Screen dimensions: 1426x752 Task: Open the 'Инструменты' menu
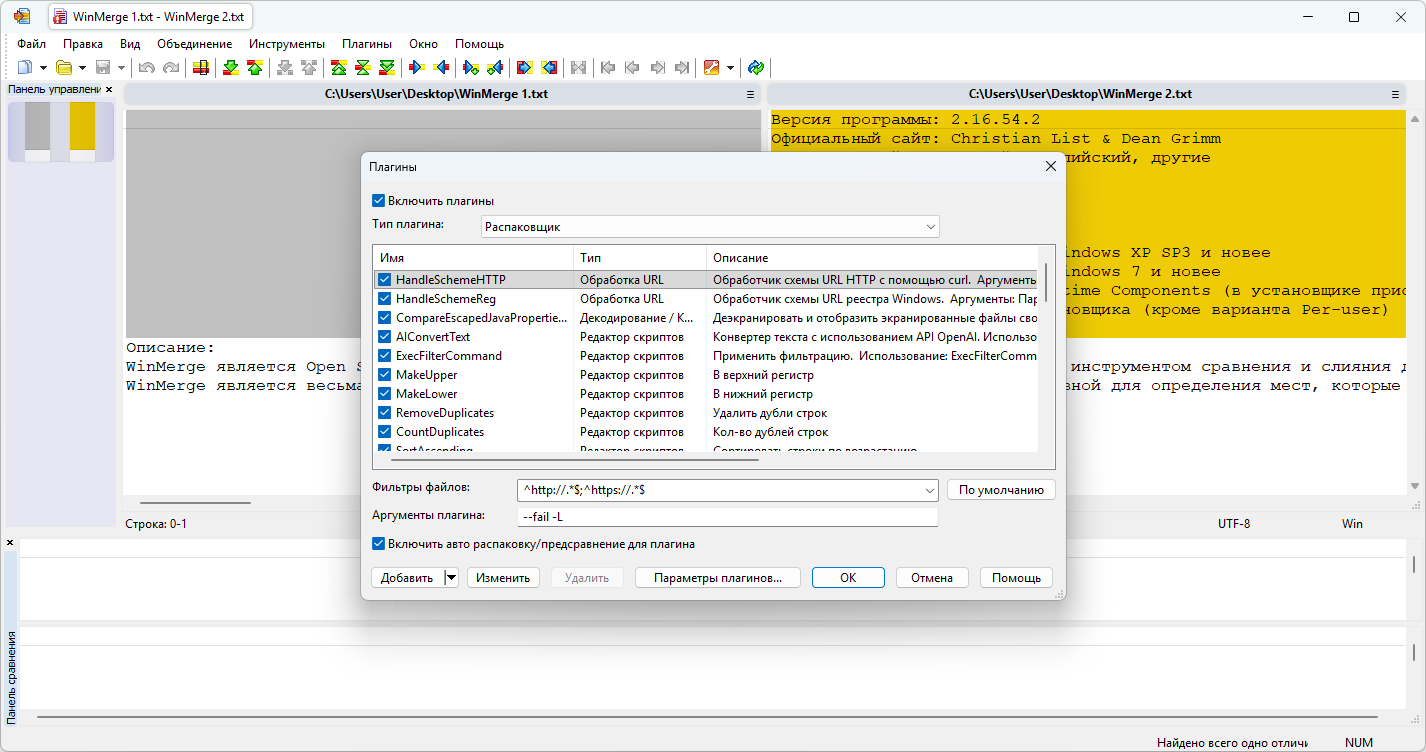287,44
